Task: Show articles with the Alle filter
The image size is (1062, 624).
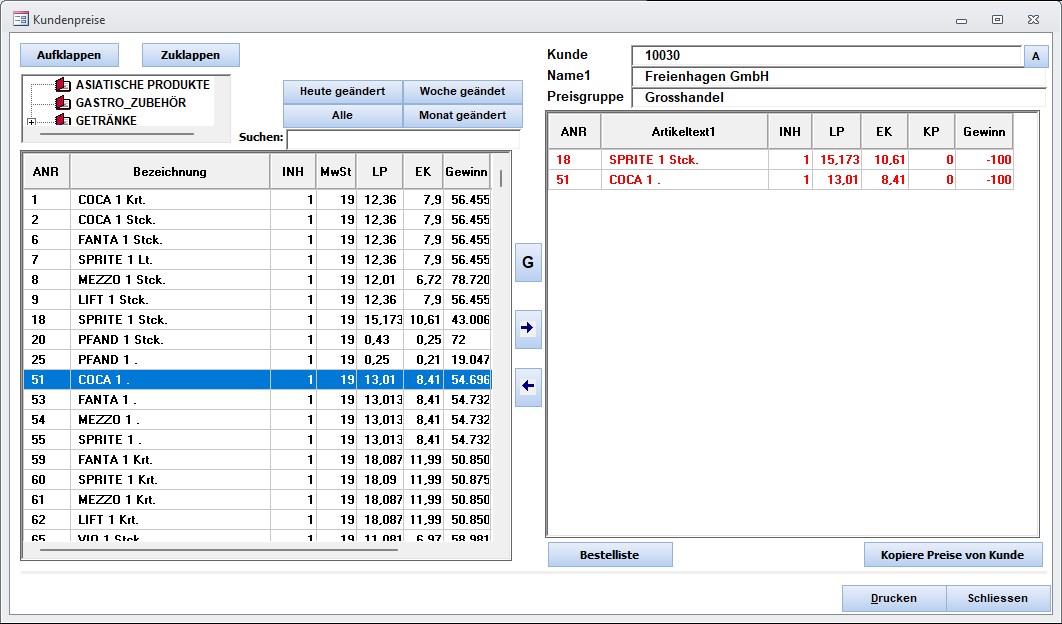Action: tap(342, 116)
